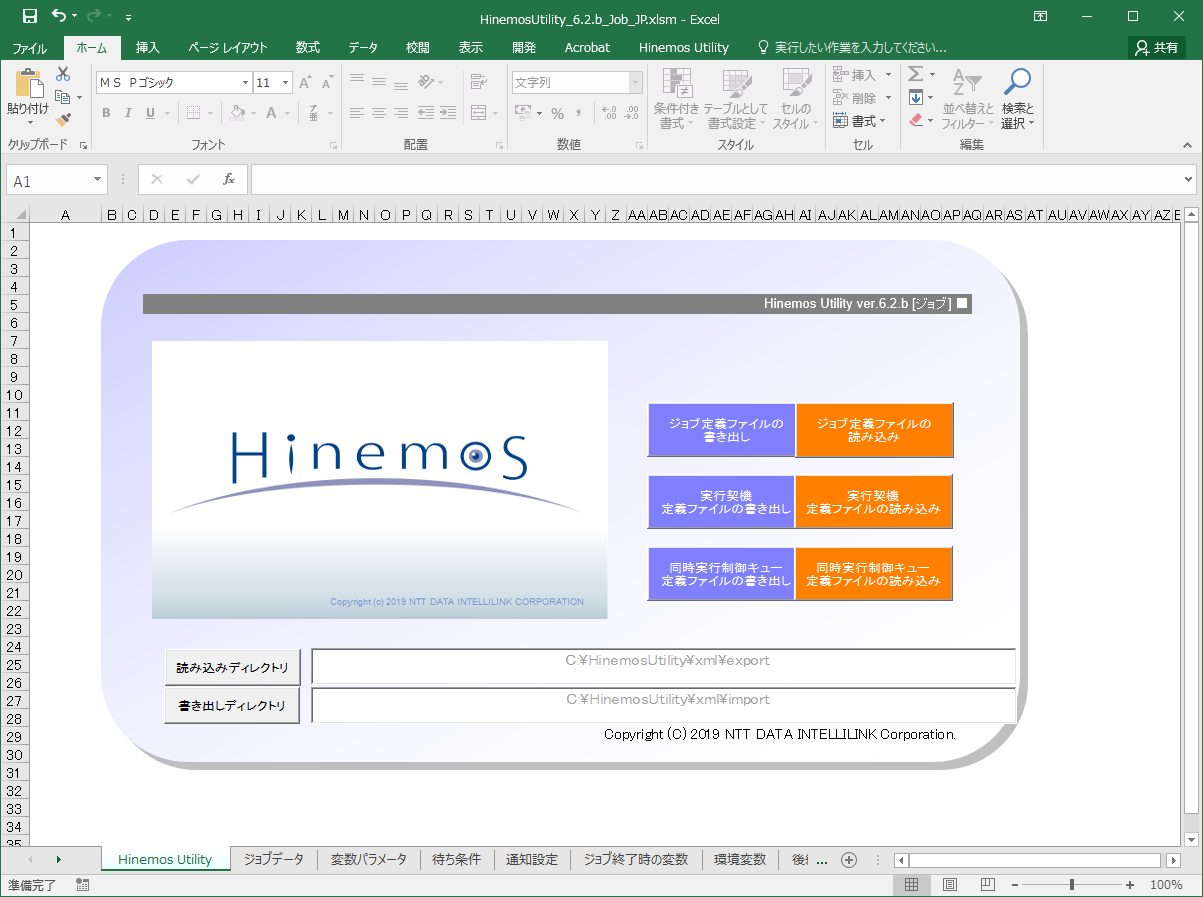Viewport: 1203px width, 897px height.
Task: Click the Format Painter brush icon
Action: (x=63, y=119)
